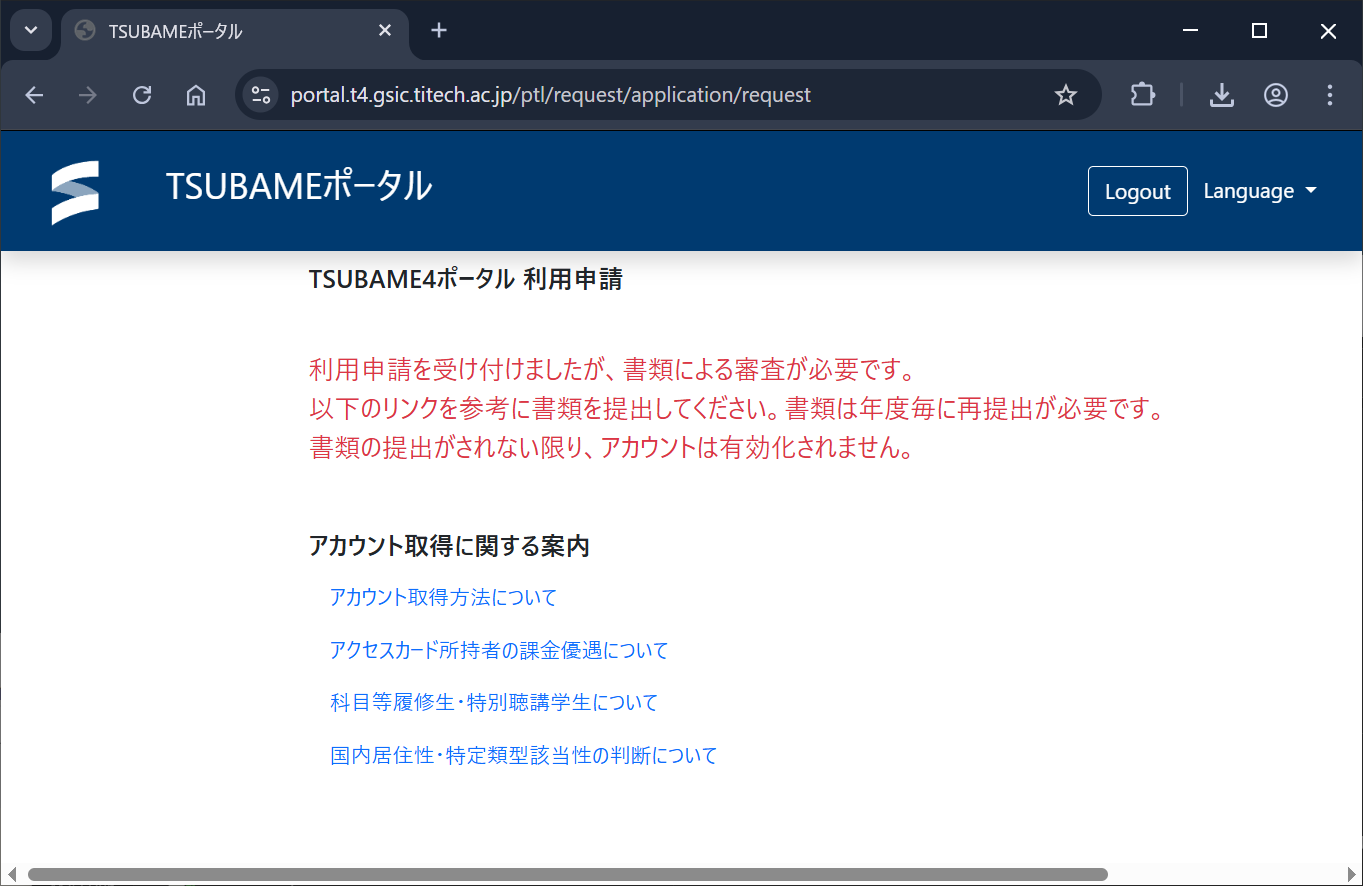Open the browser extensions puzzle icon
Screen dimensions: 1363x886
[1142, 95]
